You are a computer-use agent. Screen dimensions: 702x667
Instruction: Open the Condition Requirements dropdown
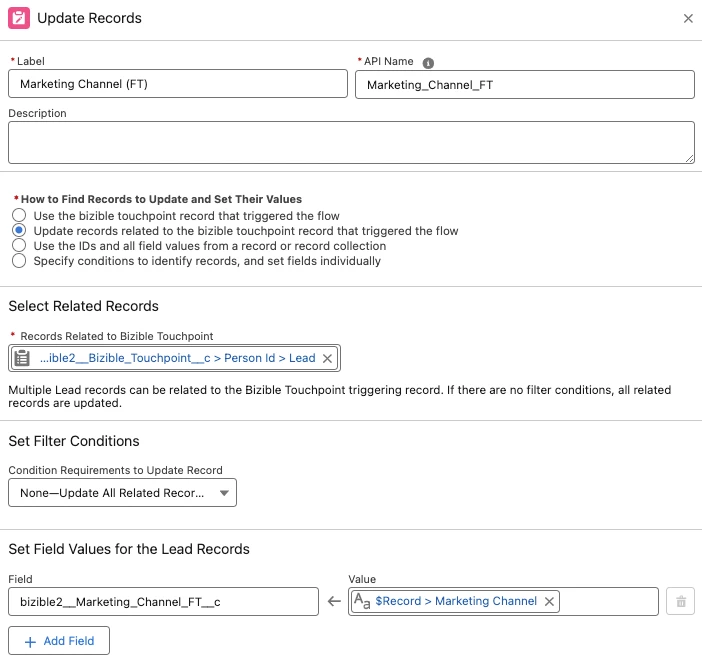tap(122, 492)
